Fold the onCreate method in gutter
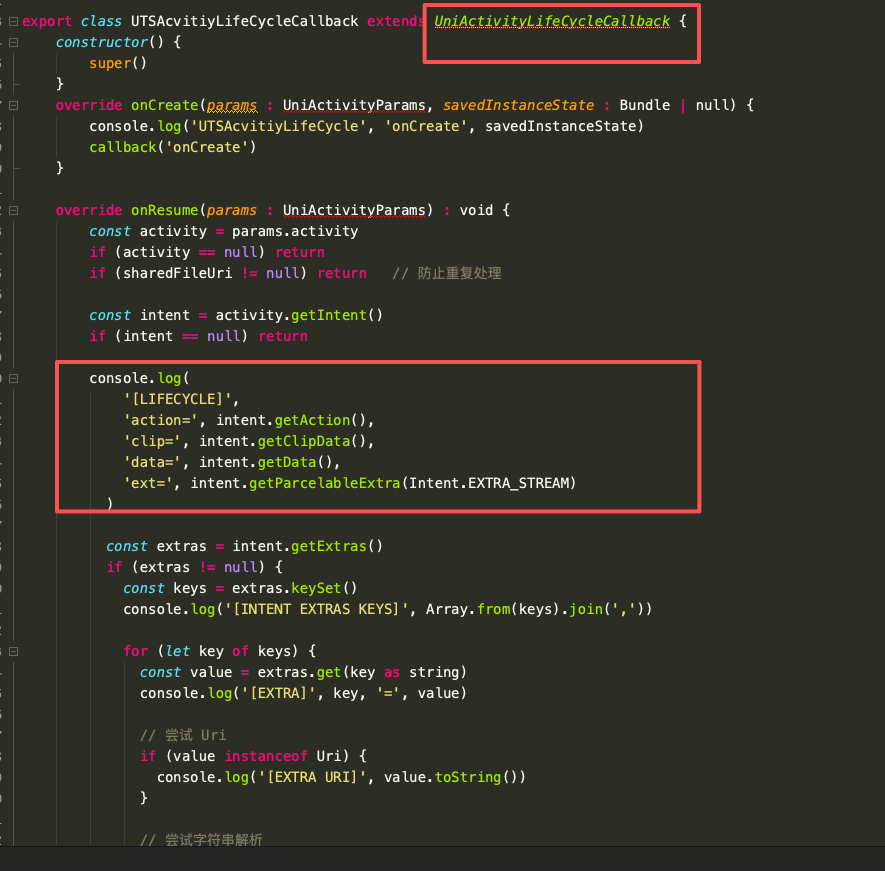This screenshot has height=871, width=885. 13,105
